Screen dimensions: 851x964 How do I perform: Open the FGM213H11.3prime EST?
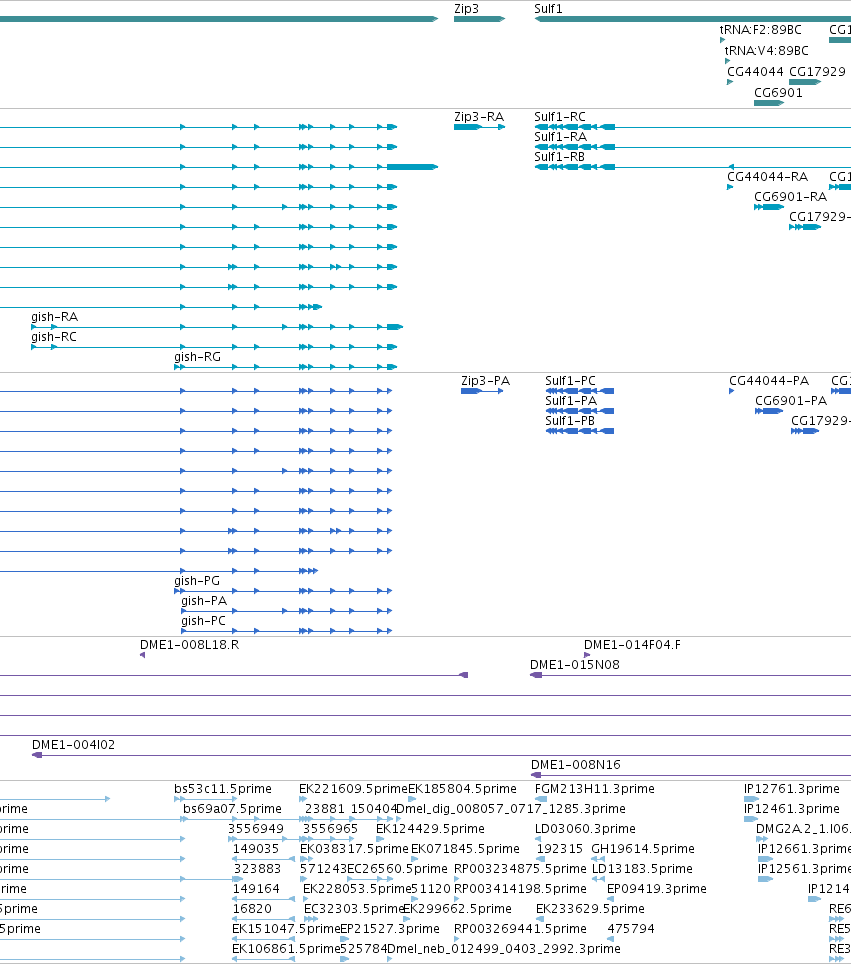tap(541, 799)
